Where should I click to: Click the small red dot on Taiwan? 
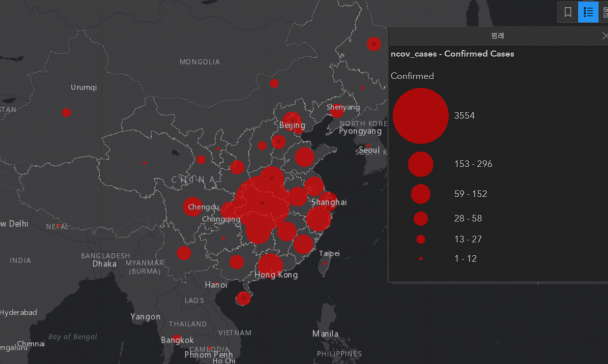point(325,264)
